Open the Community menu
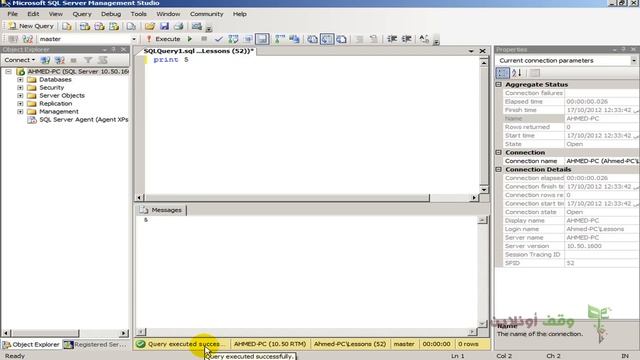The height and width of the screenshot is (360, 640). 207,14
